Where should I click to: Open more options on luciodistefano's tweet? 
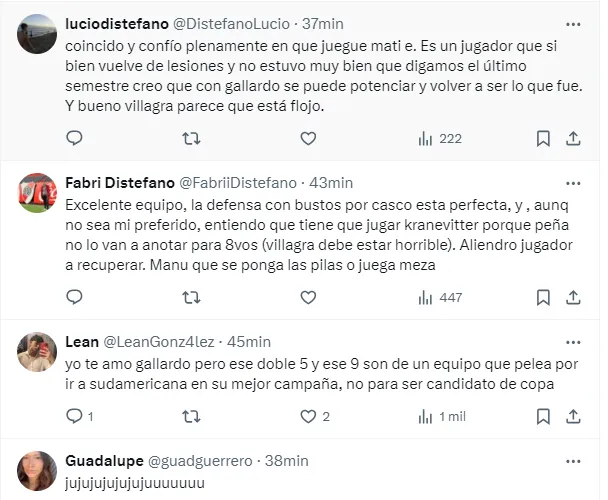pos(572,23)
